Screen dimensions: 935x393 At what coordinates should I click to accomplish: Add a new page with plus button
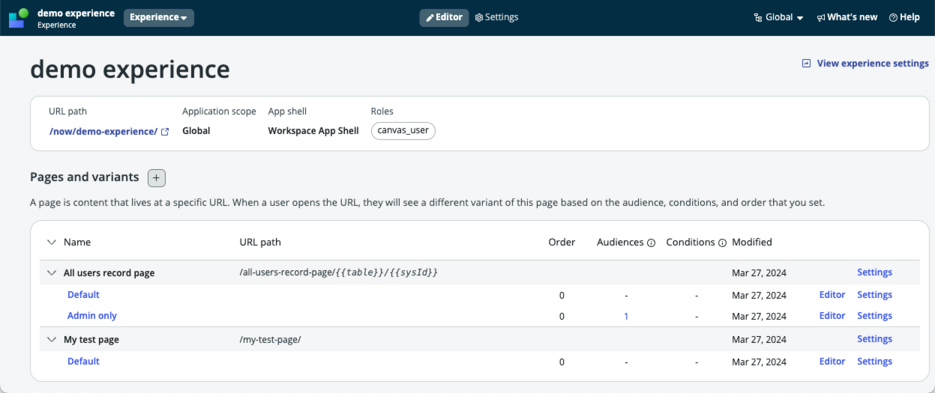[x=156, y=178]
